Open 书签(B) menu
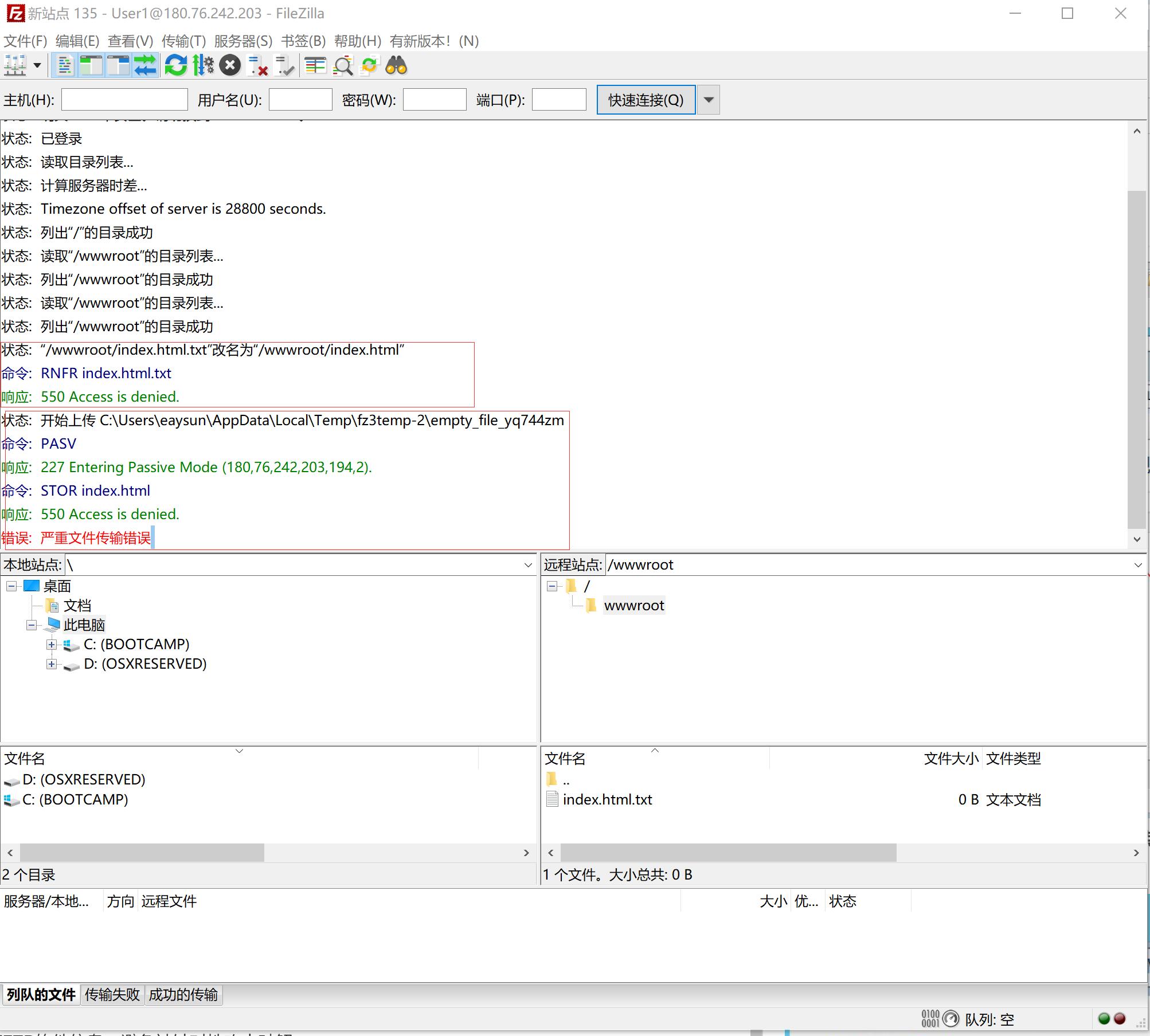The image size is (1150, 1036). (x=303, y=41)
